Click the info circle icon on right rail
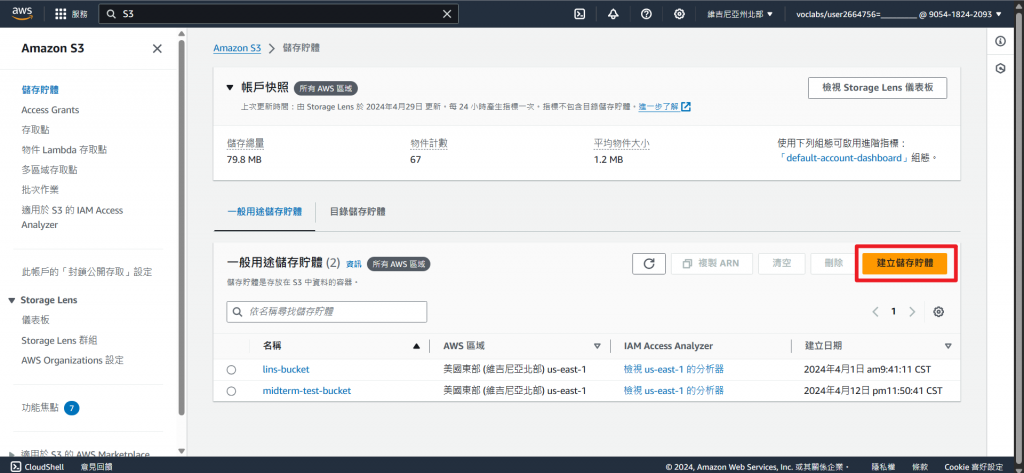The image size is (1024, 473). coord(1000,41)
